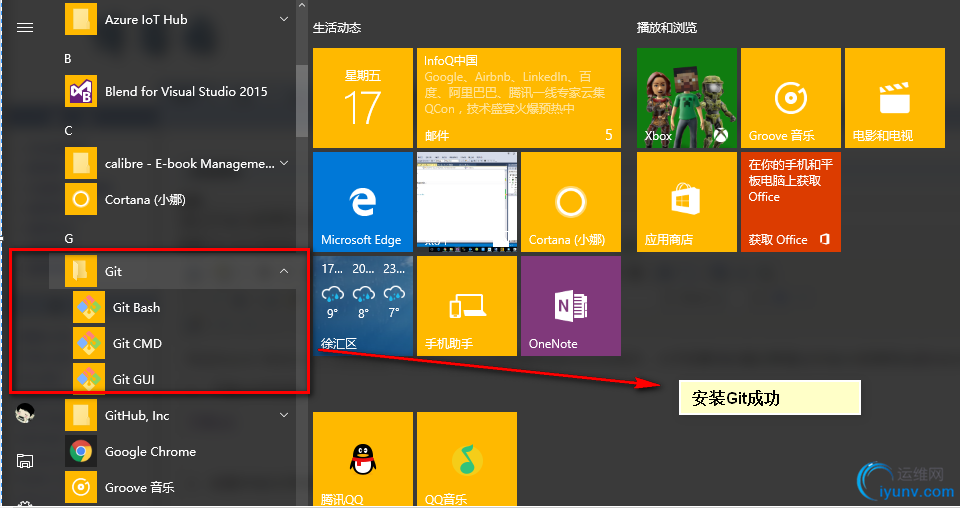Collapse the Git folder chevron
960x508 pixels.
pyautogui.click(x=284, y=271)
